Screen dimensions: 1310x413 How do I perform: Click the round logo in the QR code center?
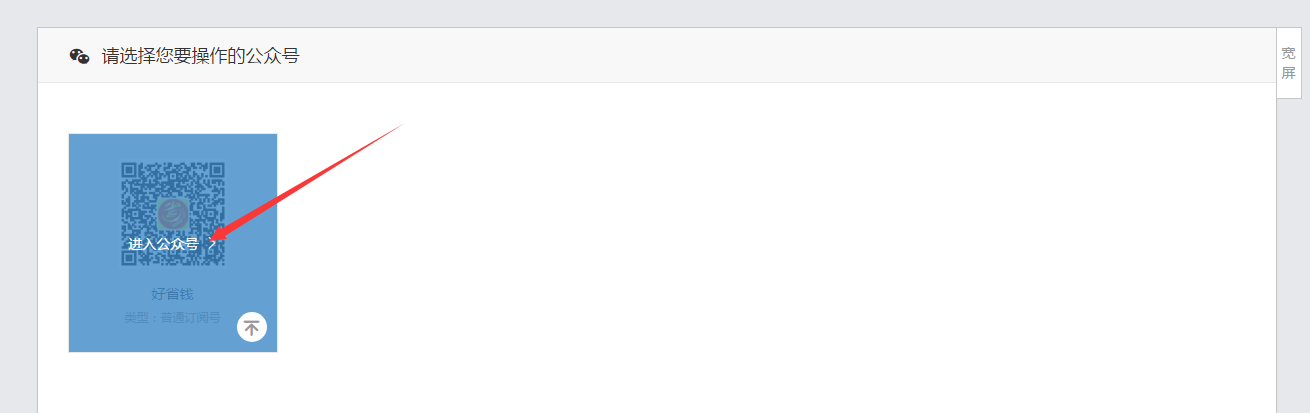173,214
